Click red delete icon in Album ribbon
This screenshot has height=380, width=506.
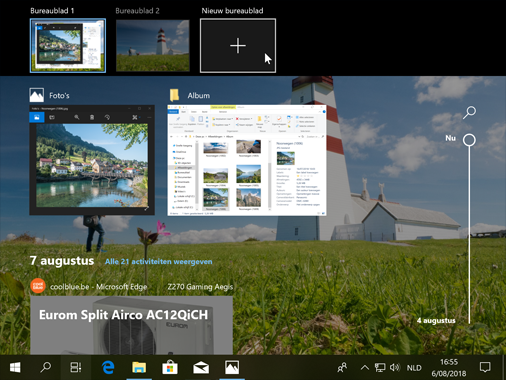pyautogui.click(x=238, y=119)
